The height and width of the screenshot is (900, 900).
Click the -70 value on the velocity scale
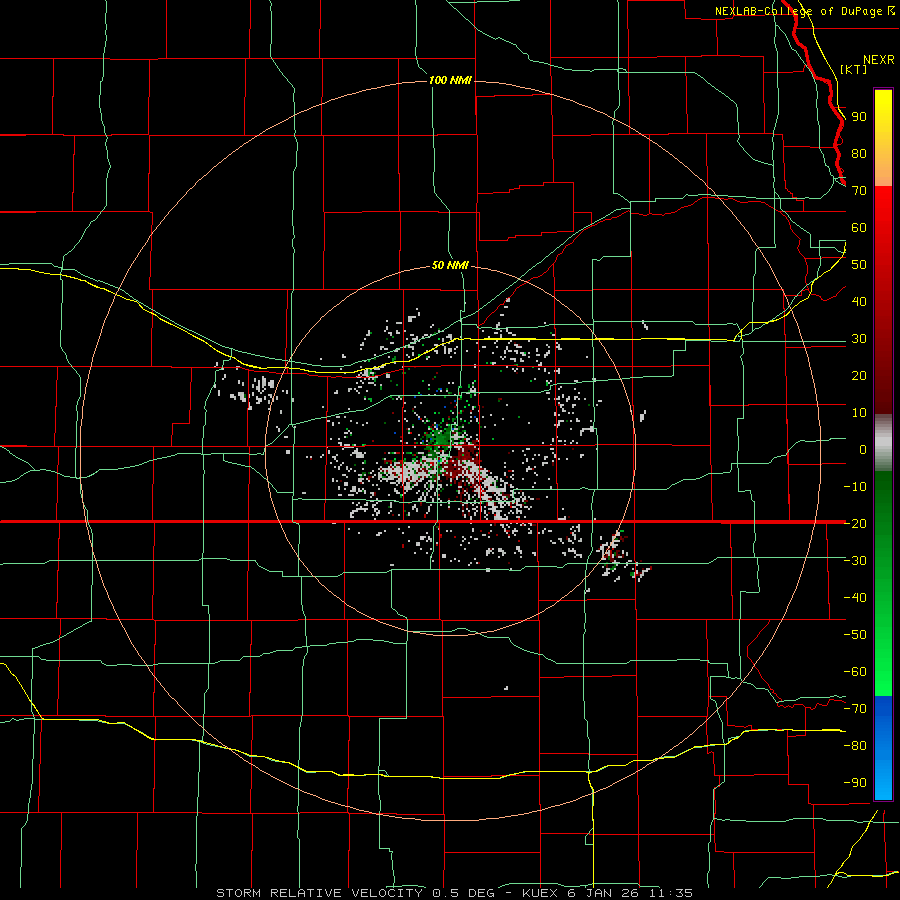[x=855, y=708]
